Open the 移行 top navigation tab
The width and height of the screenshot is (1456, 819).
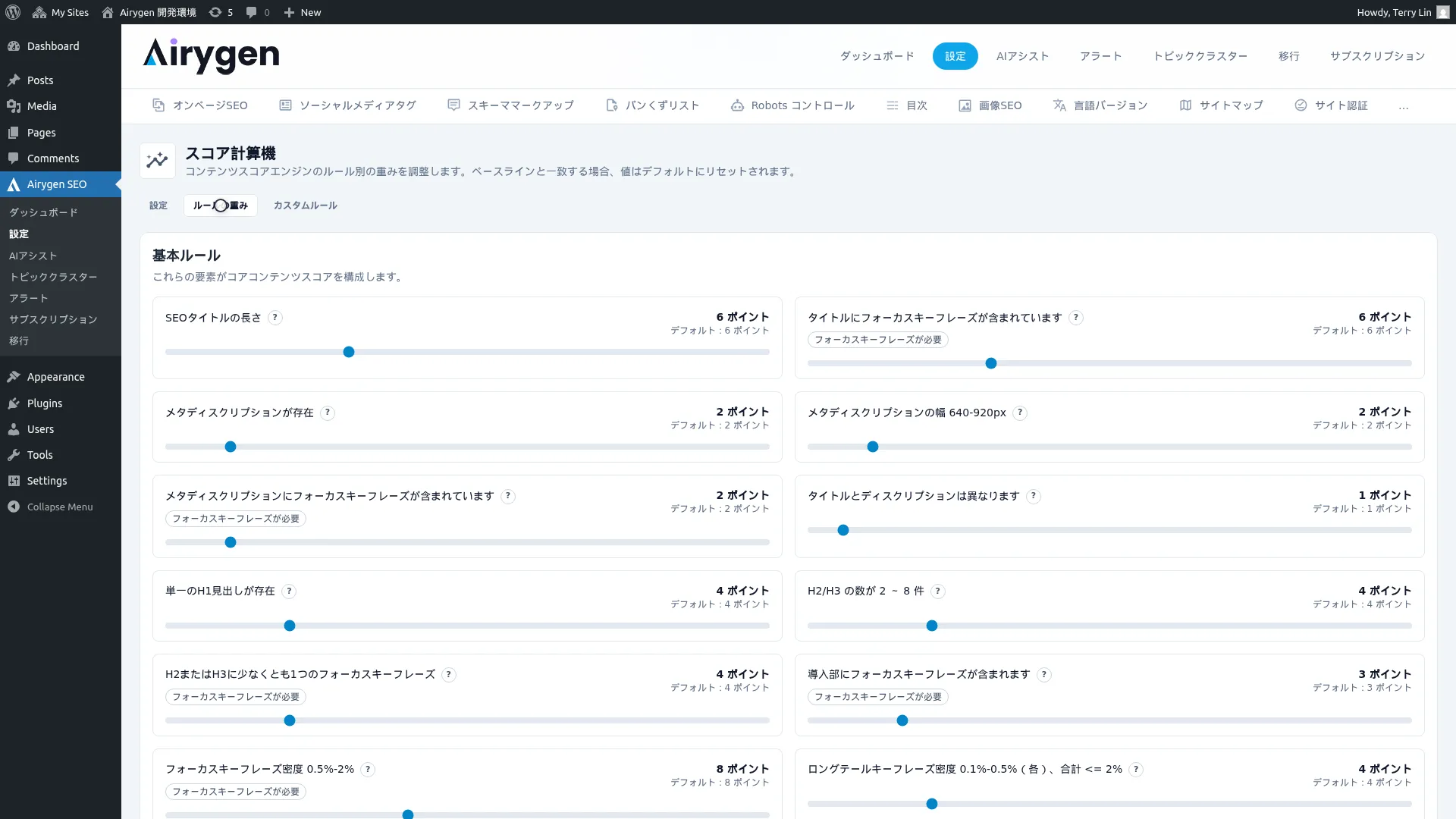(1289, 56)
